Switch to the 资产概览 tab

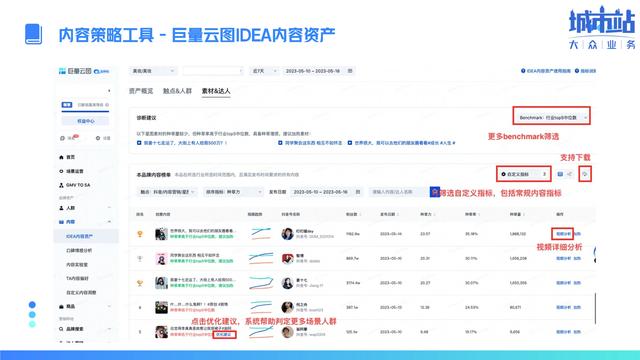tap(141, 91)
